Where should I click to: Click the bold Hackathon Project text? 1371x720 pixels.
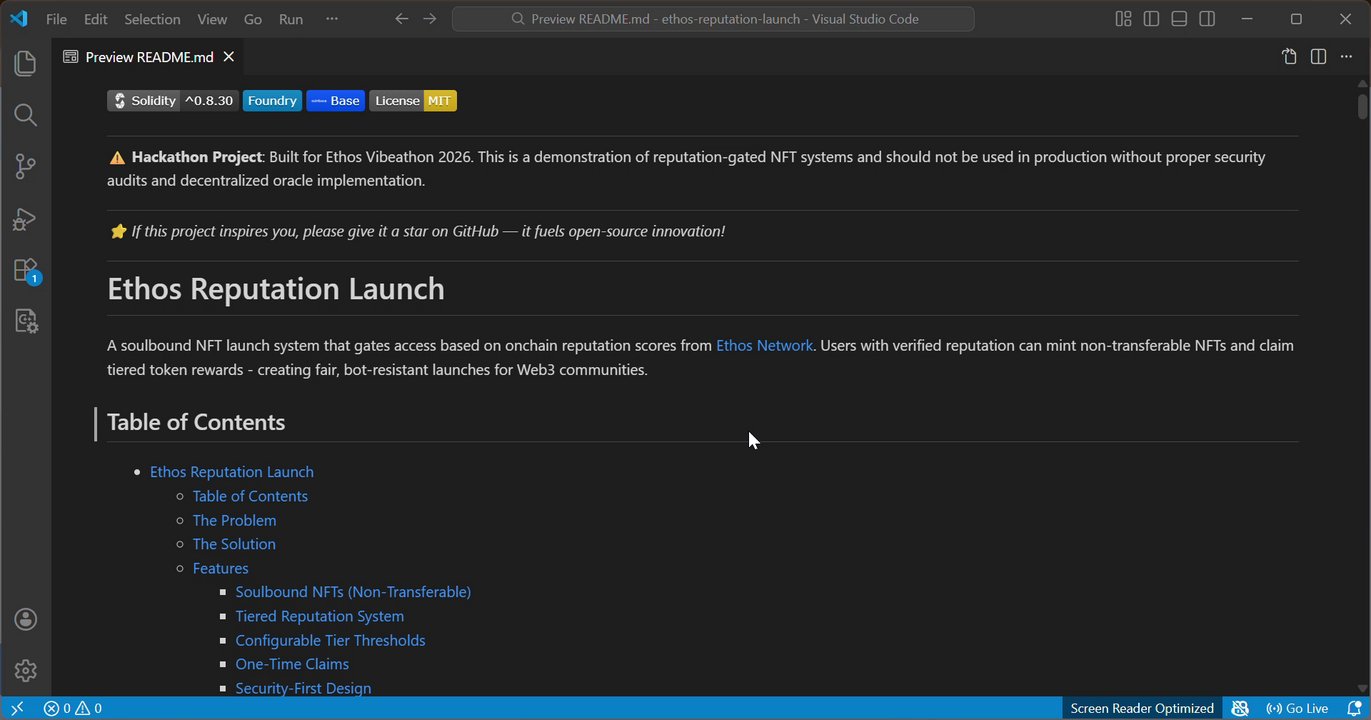coord(196,157)
